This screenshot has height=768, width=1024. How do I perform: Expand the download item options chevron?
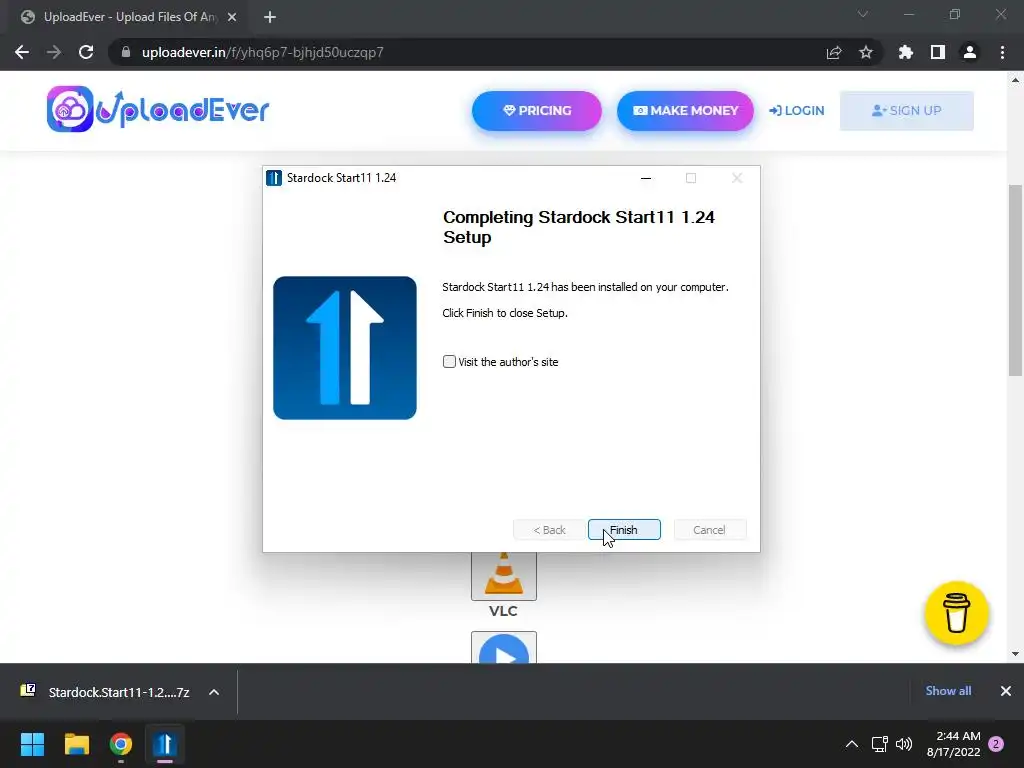(x=214, y=692)
